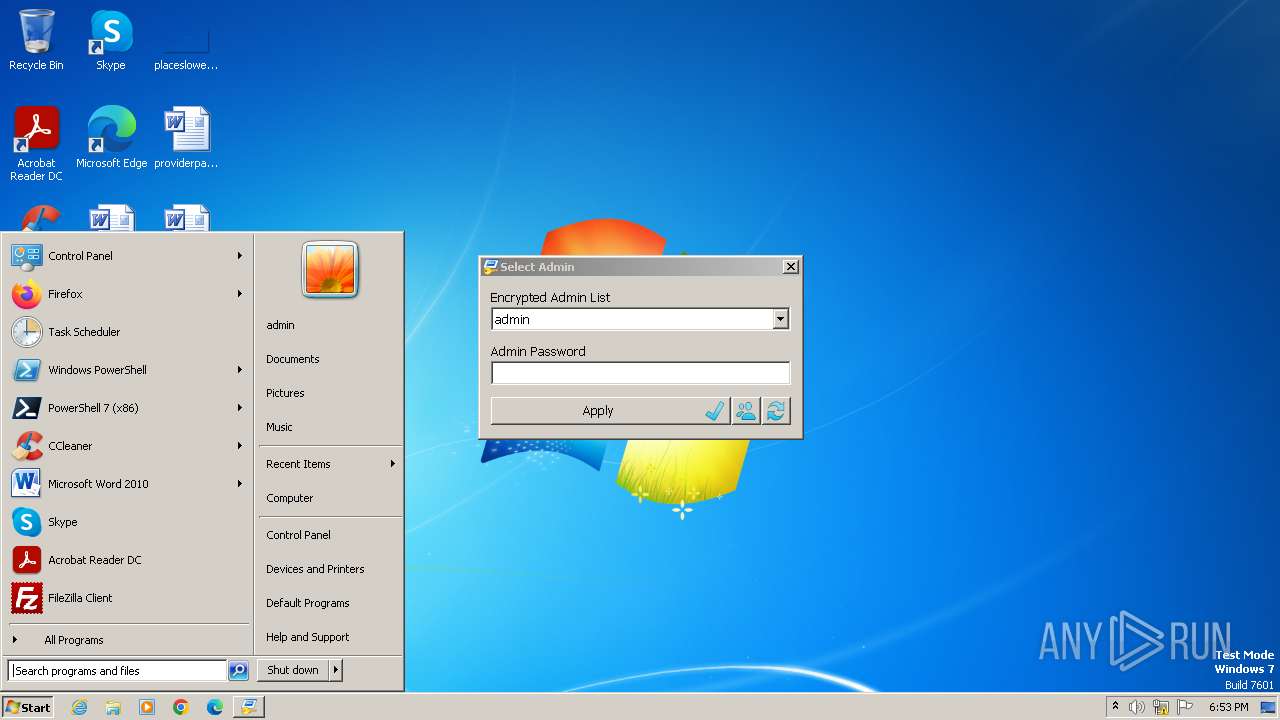
Task: Click the refresh icon in Select Admin dialog
Action: pyautogui.click(x=776, y=411)
